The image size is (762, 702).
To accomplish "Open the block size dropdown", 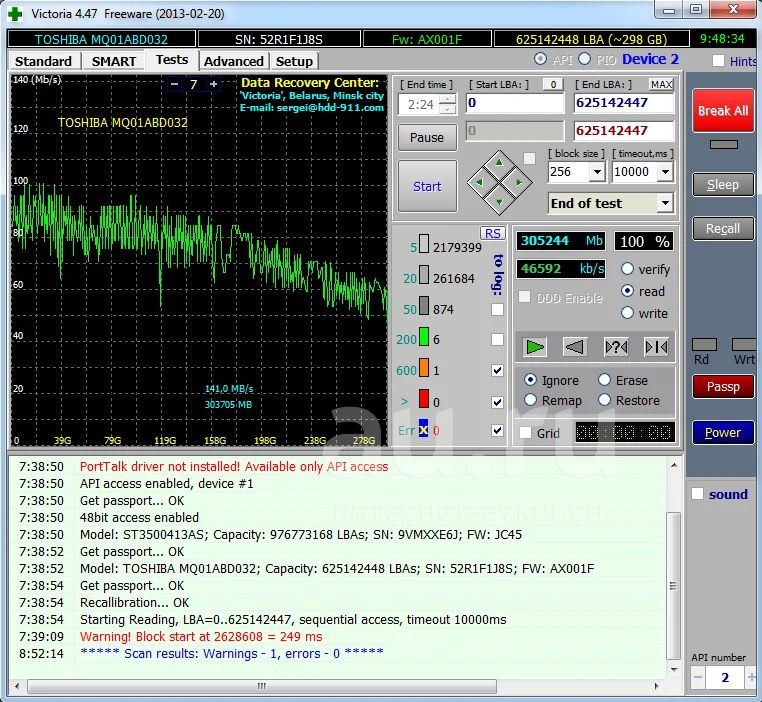I will 597,171.
